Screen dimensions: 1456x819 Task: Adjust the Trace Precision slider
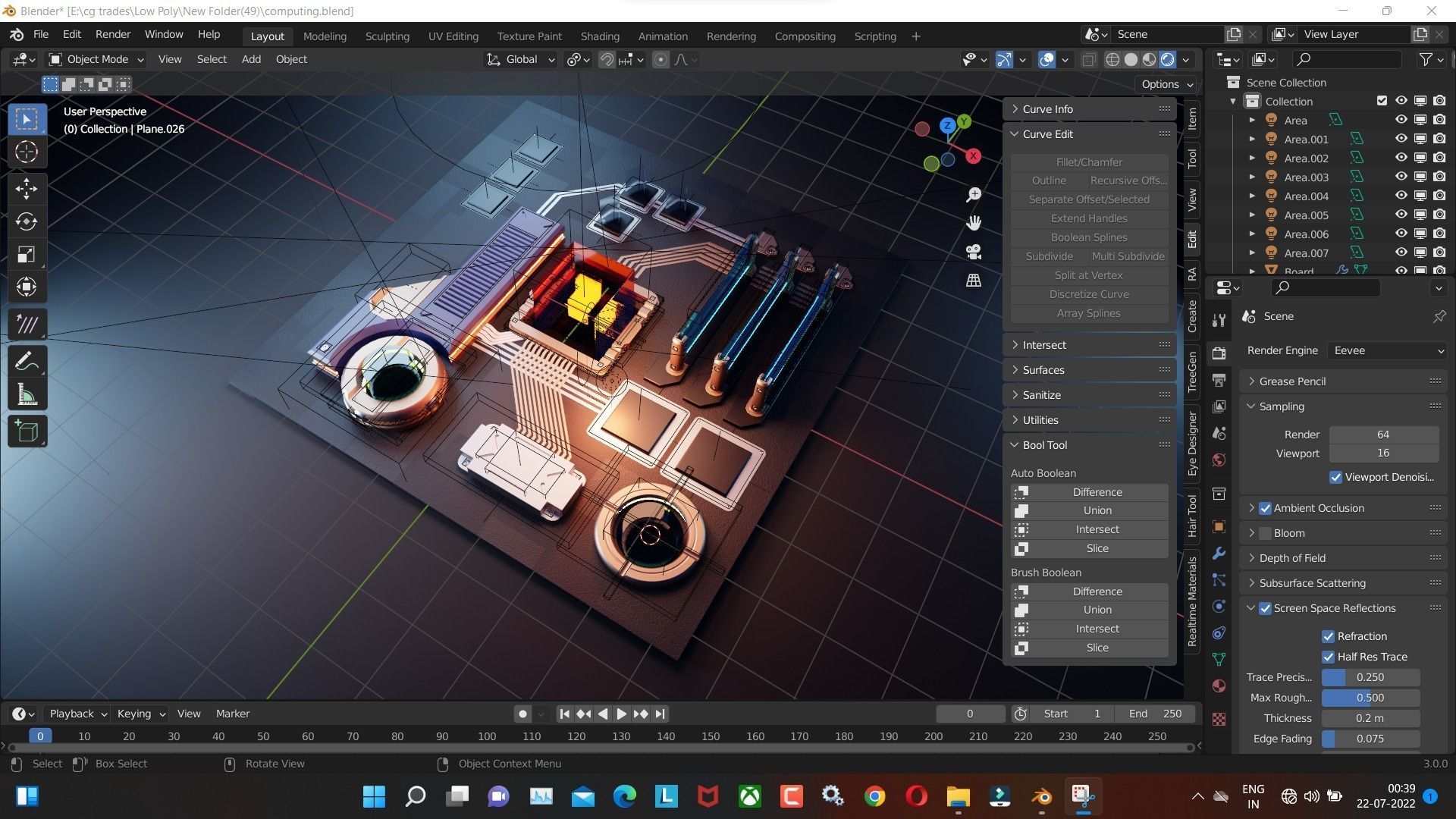[1370, 677]
